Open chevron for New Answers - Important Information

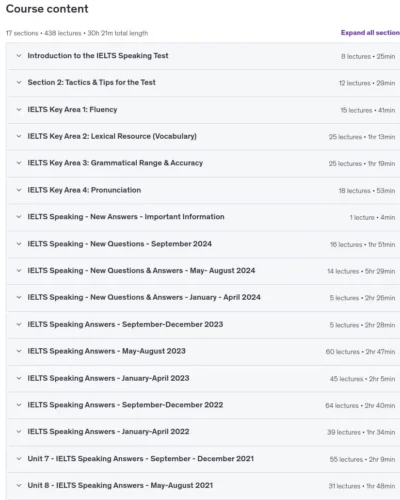point(19,217)
